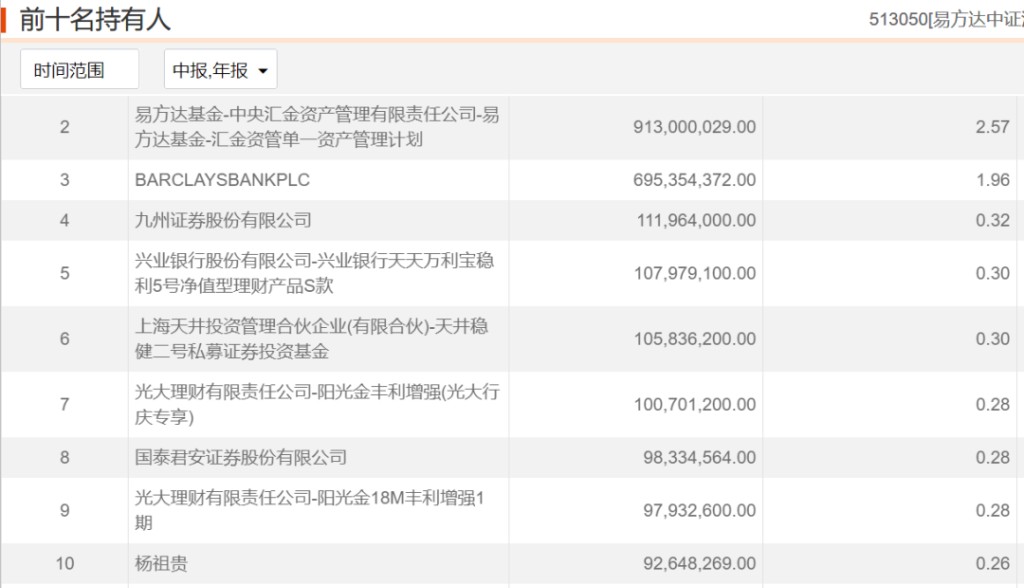Click the 易方达基金-中央汇金资产管理 holder entry

click(317, 127)
